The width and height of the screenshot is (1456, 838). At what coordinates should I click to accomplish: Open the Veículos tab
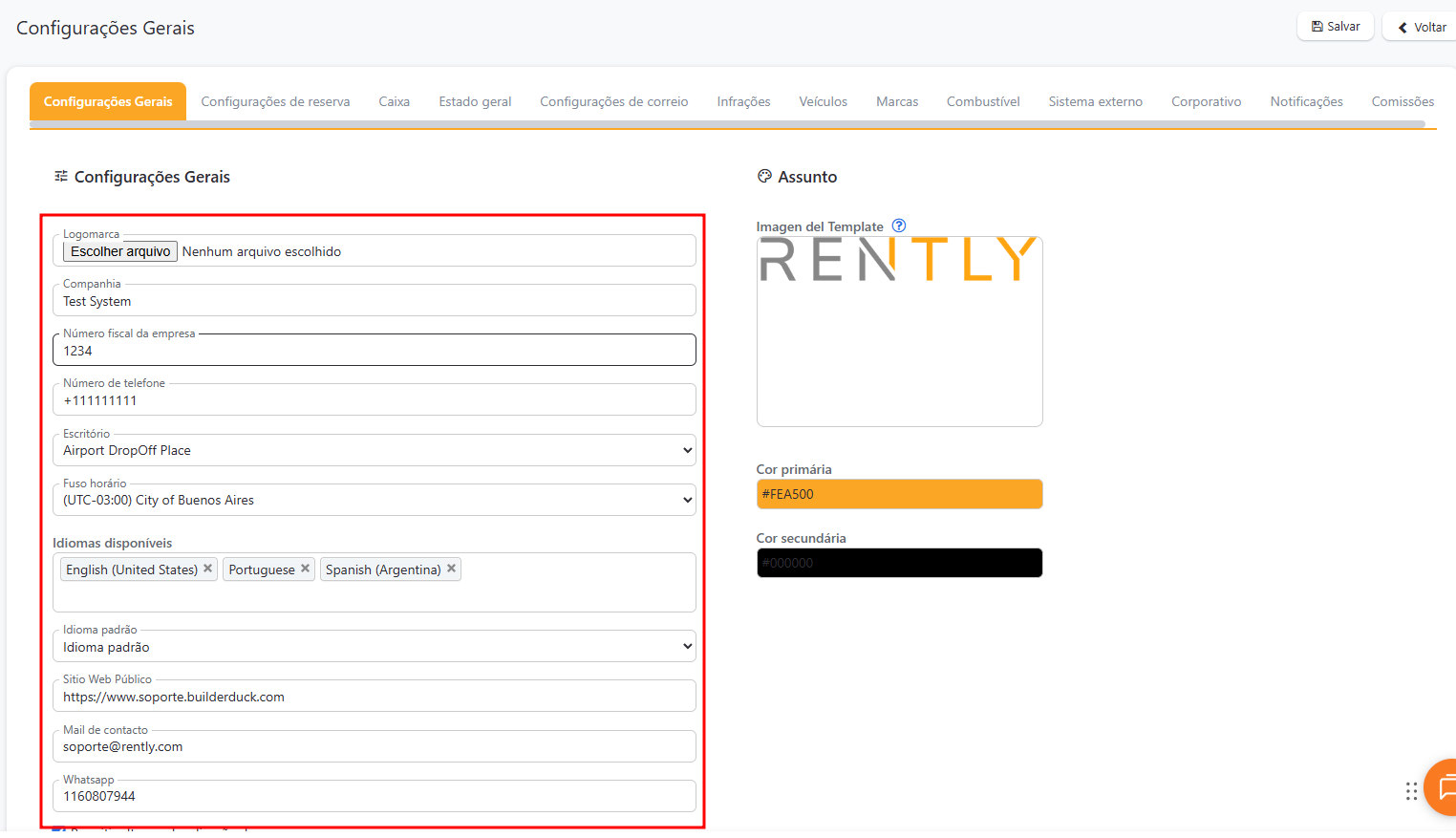[x=823, y=101]
